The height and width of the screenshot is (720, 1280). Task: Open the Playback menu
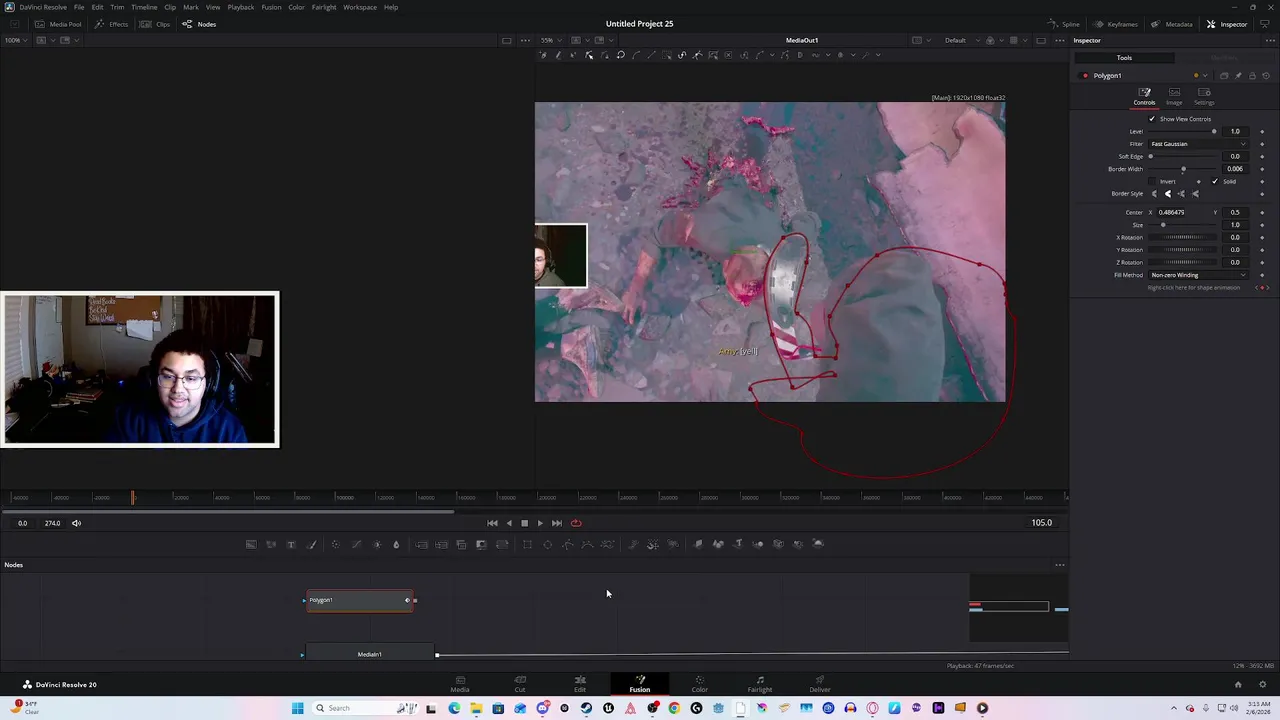(x=240, y=7)
